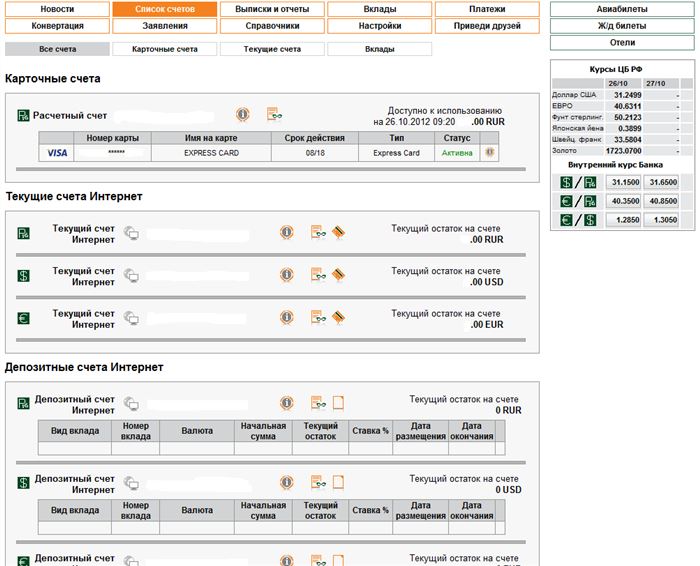The width and height of the screenshot is (700, 566).
Task: Open the Конвертация section
Action: (57, 26)
